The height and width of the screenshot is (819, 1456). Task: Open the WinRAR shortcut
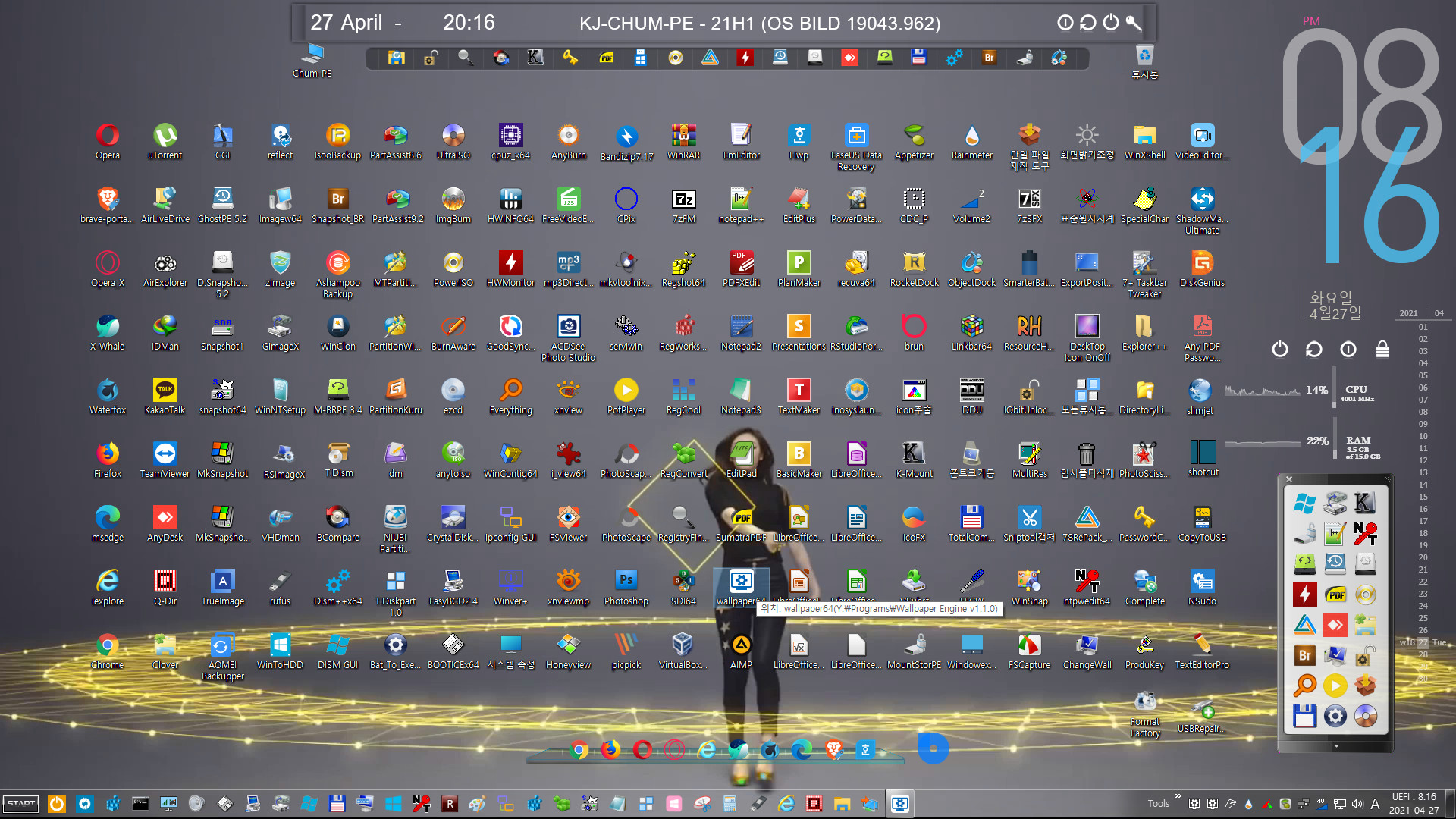(683, 142)
